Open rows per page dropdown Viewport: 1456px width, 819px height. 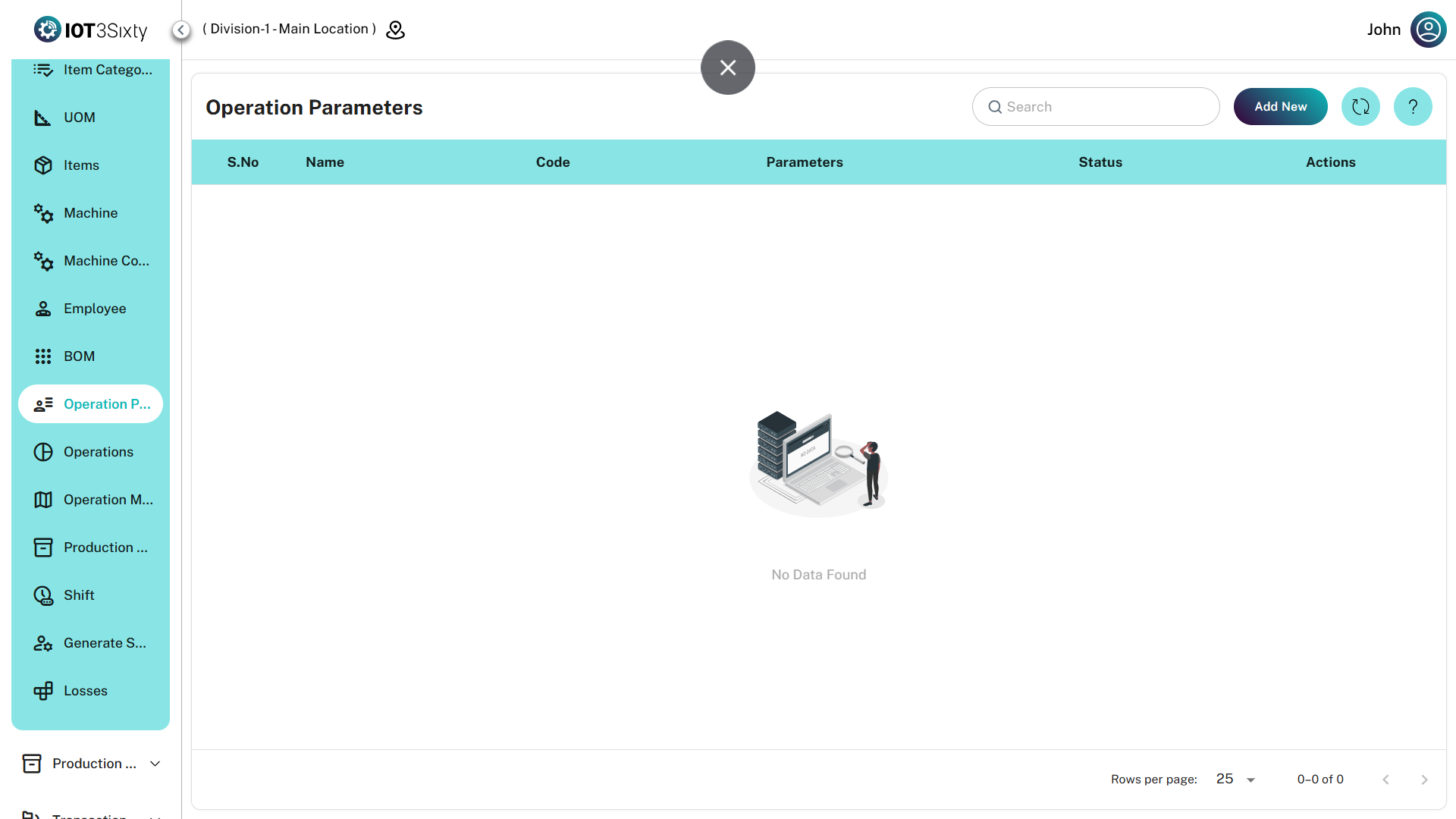tap(1235, 779)
